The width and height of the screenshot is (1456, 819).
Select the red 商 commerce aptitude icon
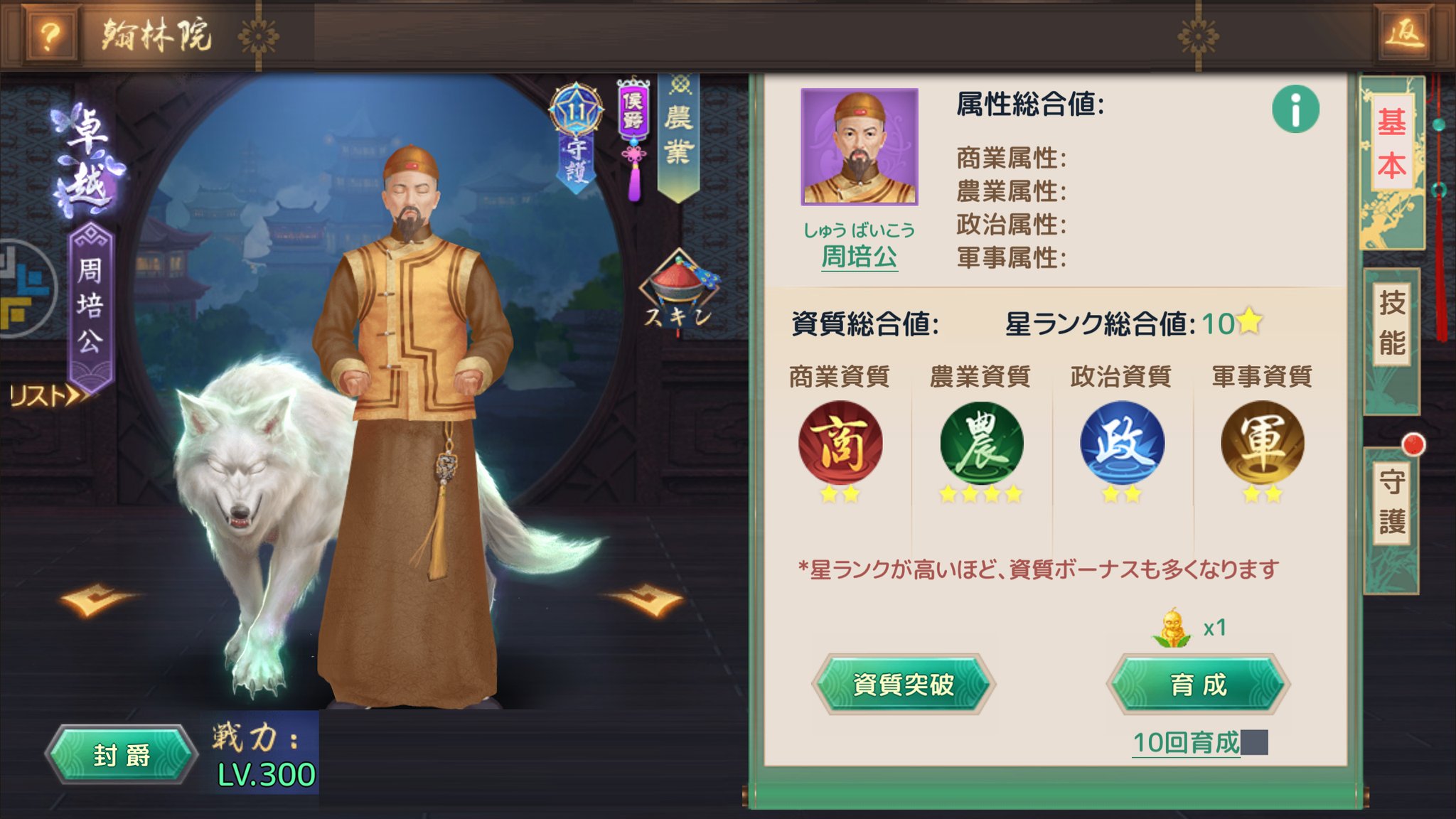(840, 444)
